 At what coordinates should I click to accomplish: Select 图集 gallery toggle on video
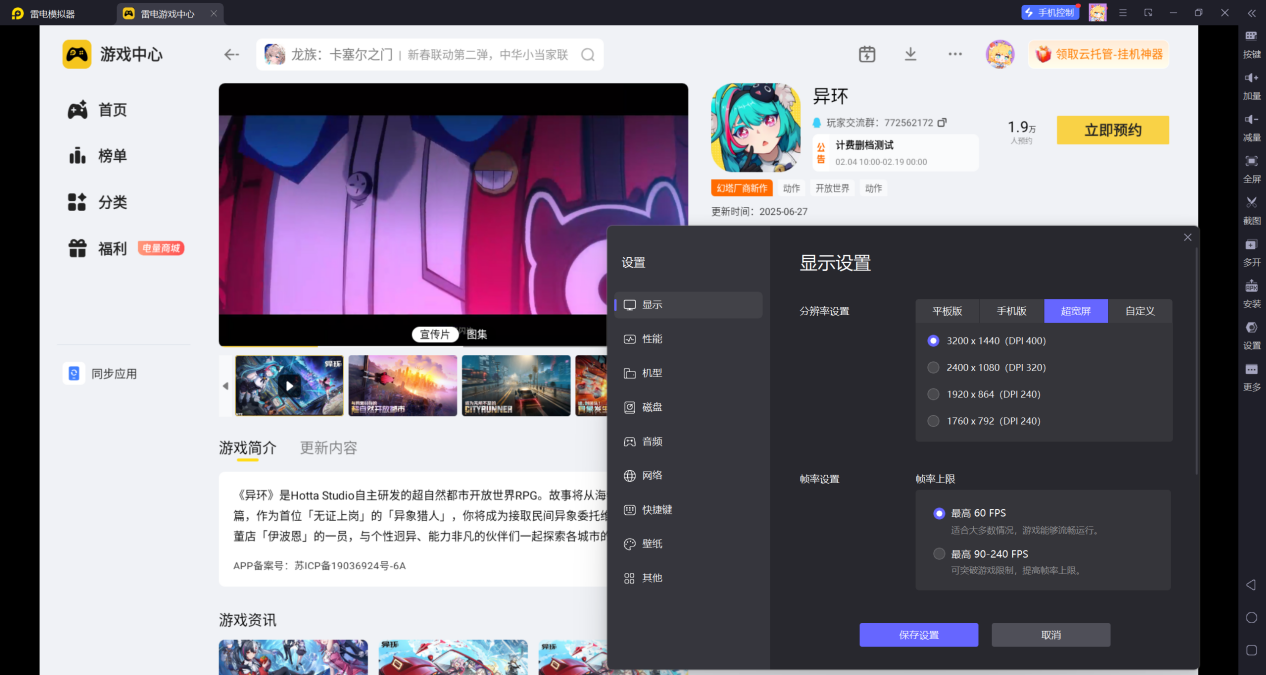click(x=477, y=334)
